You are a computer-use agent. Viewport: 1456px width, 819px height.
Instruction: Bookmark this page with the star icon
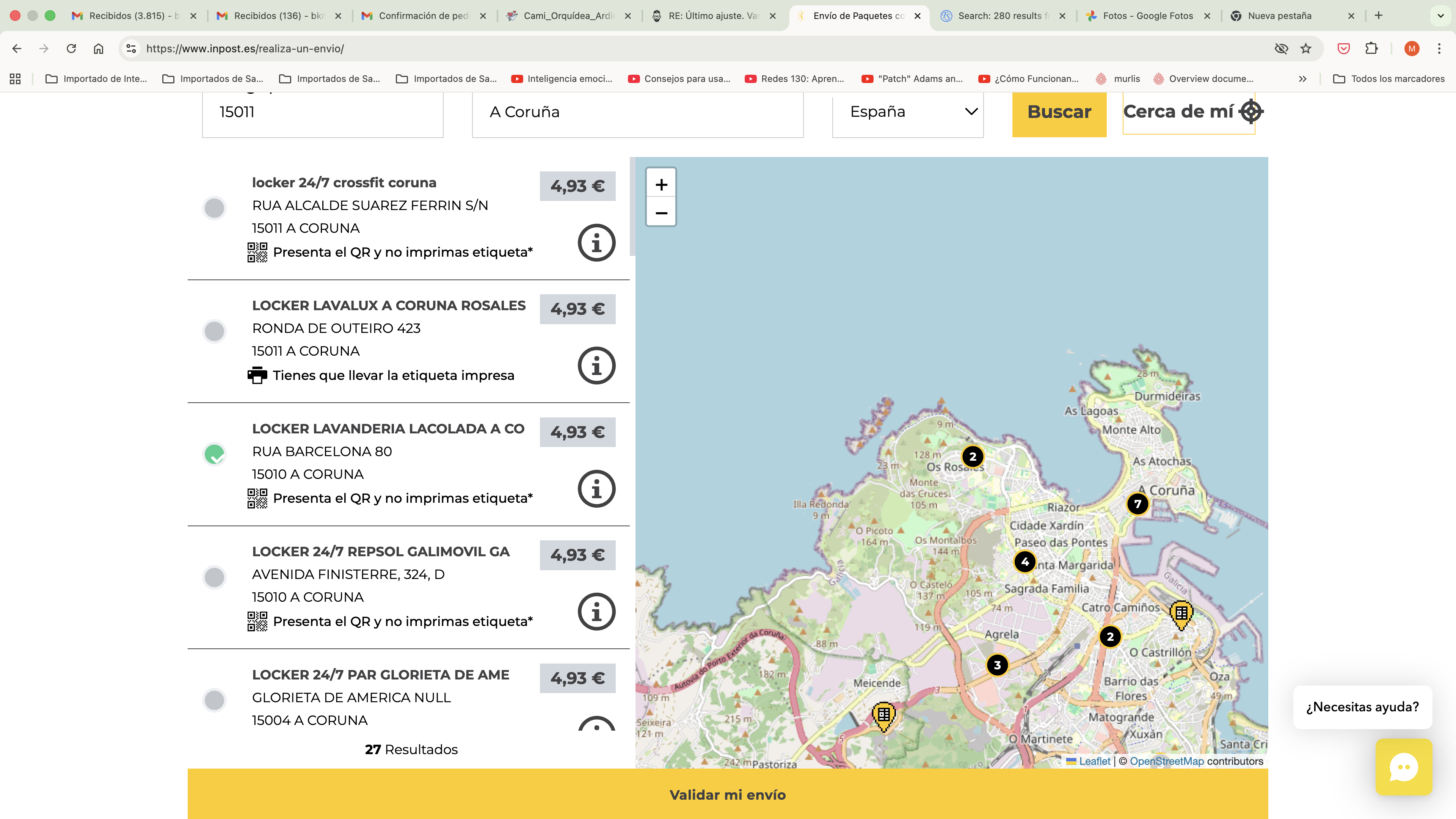(x=1305, y=49)
